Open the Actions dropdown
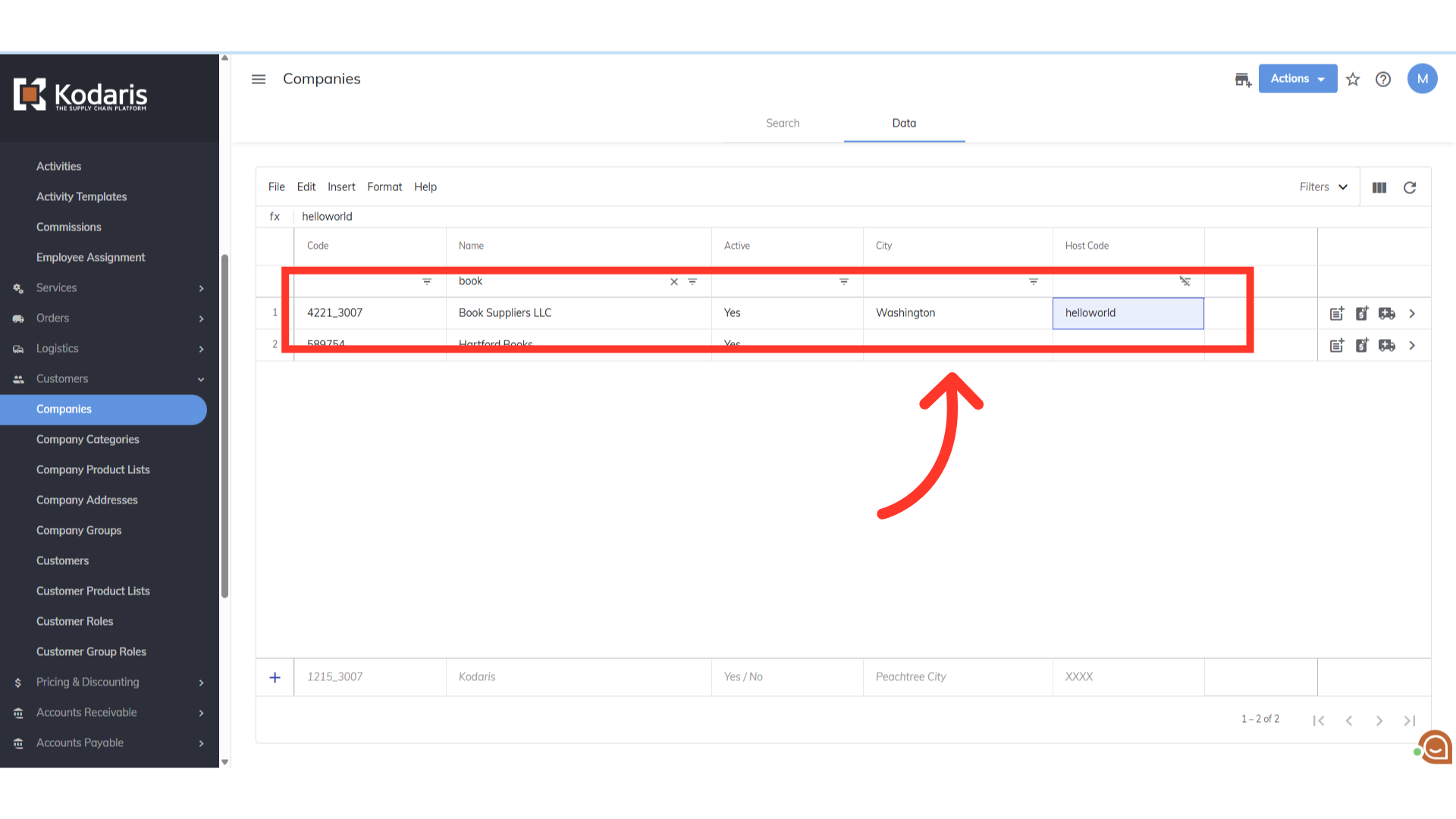Viewport: 1456px width, 819px height. pos(1298,79)
